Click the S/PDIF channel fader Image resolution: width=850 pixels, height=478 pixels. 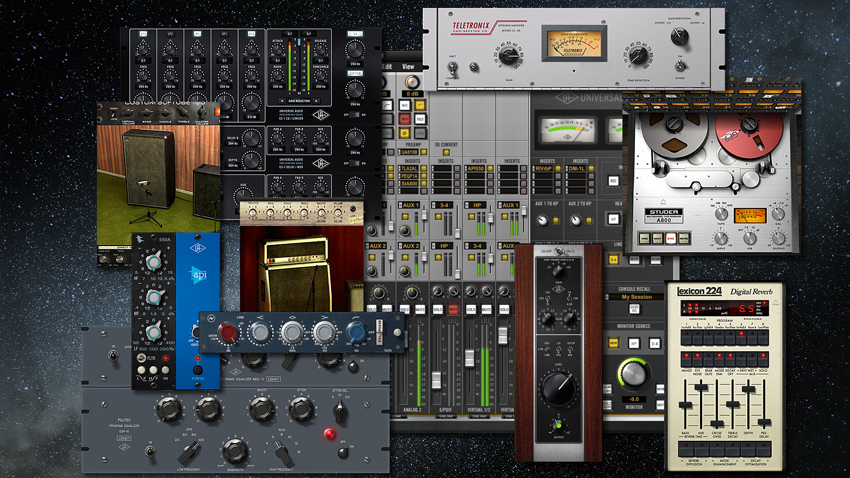point(436,379)
